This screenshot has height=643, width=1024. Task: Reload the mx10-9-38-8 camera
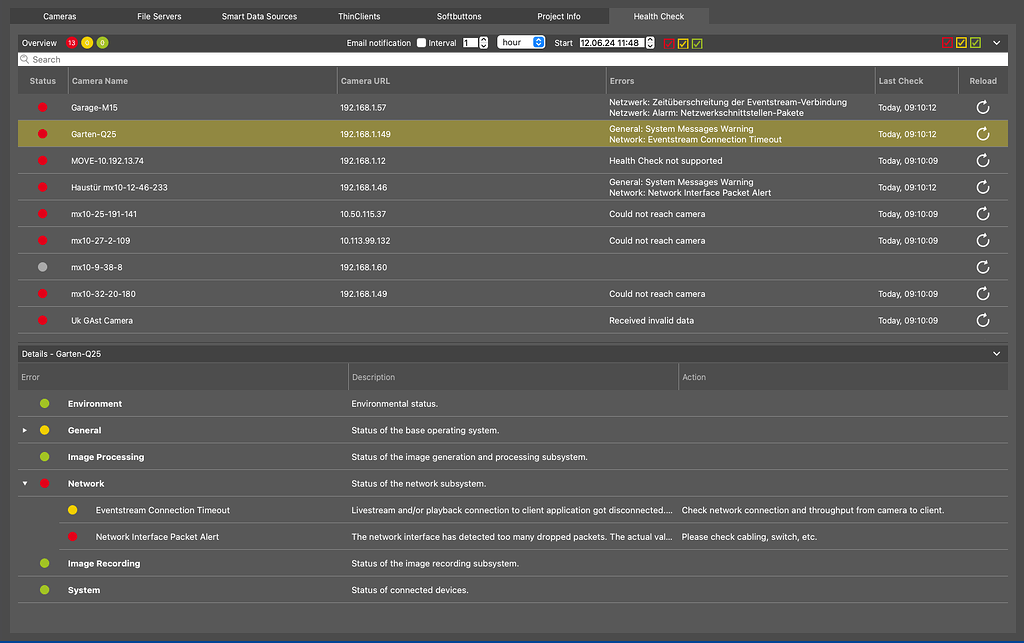pyautogui.click(x=982, y=267)
